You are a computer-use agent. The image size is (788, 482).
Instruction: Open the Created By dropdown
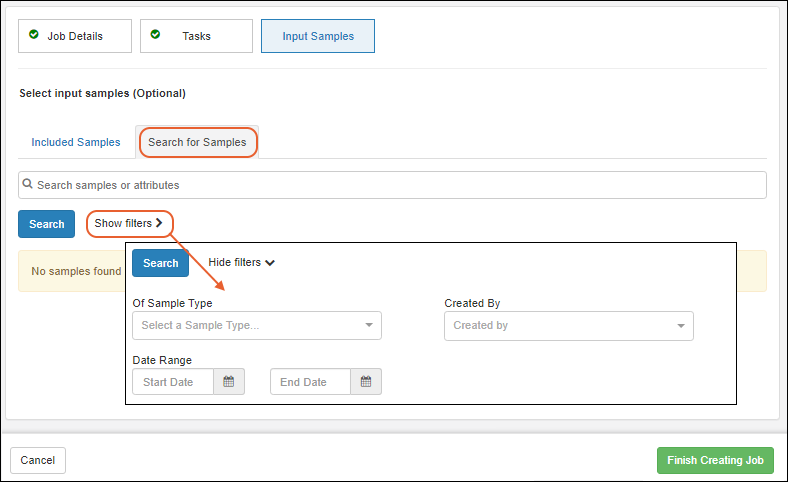568,325
